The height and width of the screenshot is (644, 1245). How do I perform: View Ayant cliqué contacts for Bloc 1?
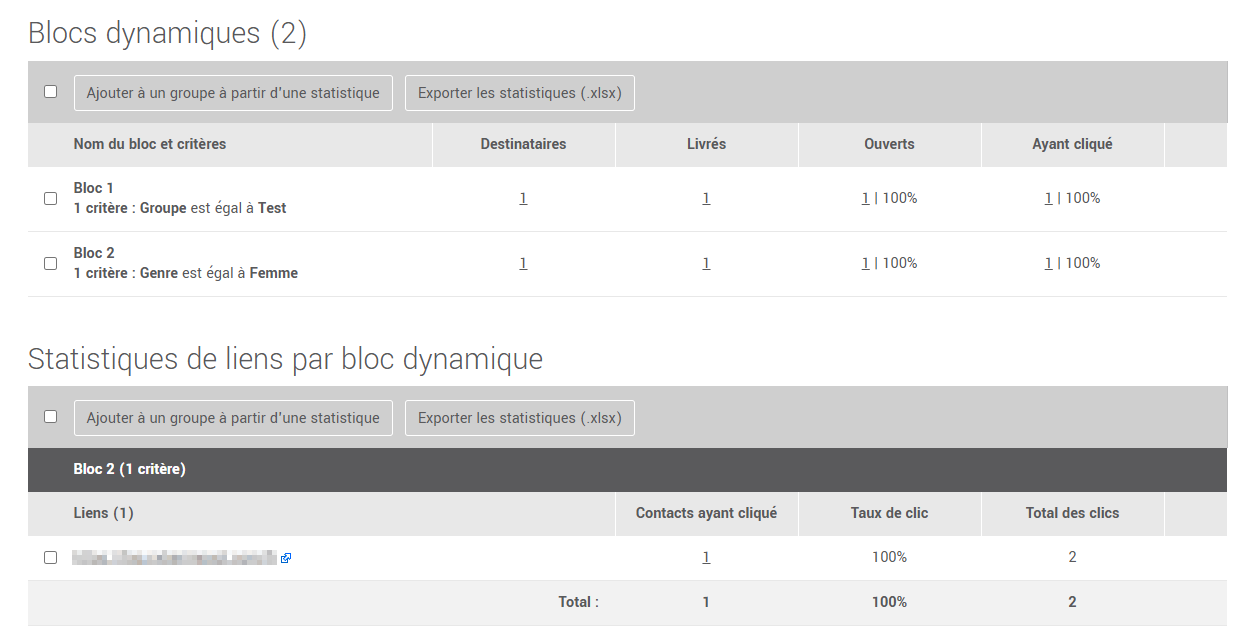click(x=1047, y=197)
